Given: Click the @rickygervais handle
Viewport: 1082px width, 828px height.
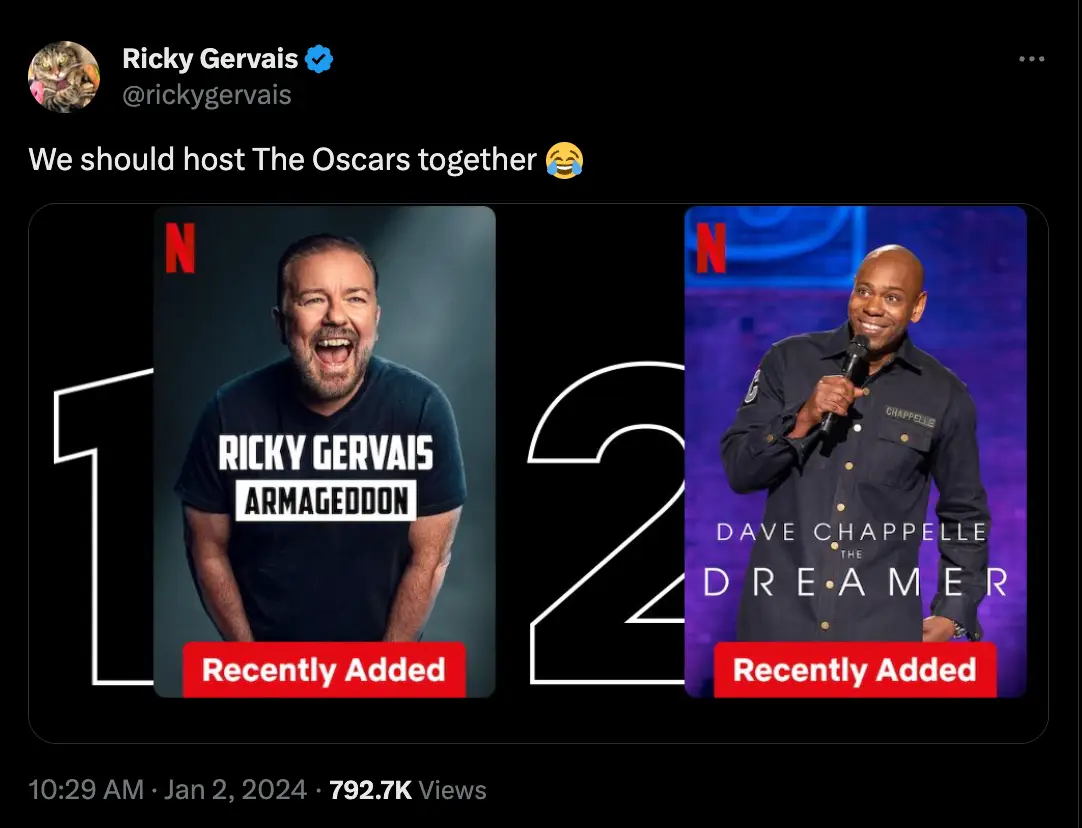Looking at the screenshot, I should pos(207,95).
